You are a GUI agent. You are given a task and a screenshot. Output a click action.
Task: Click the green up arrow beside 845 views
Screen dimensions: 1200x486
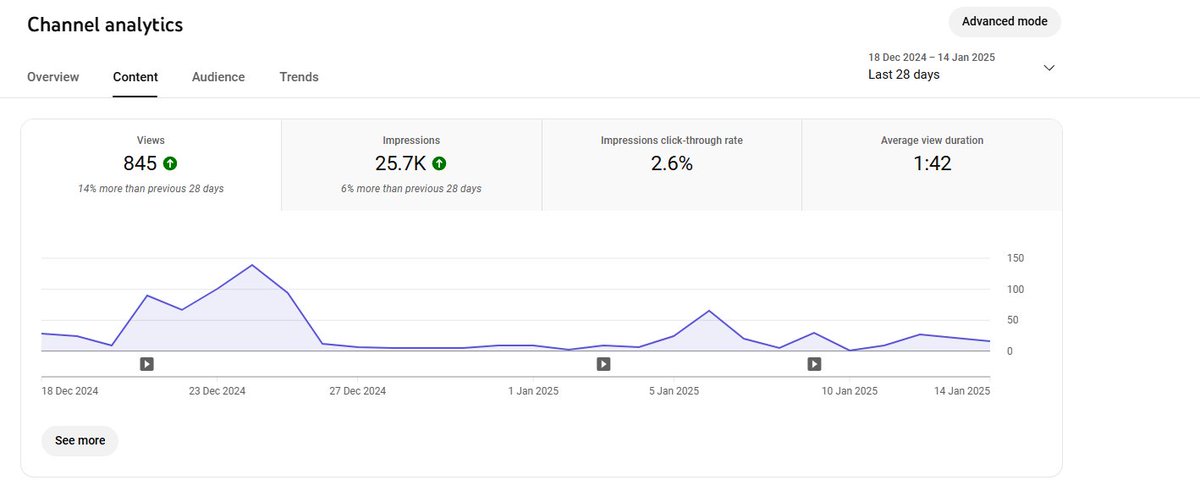(171, 163)
